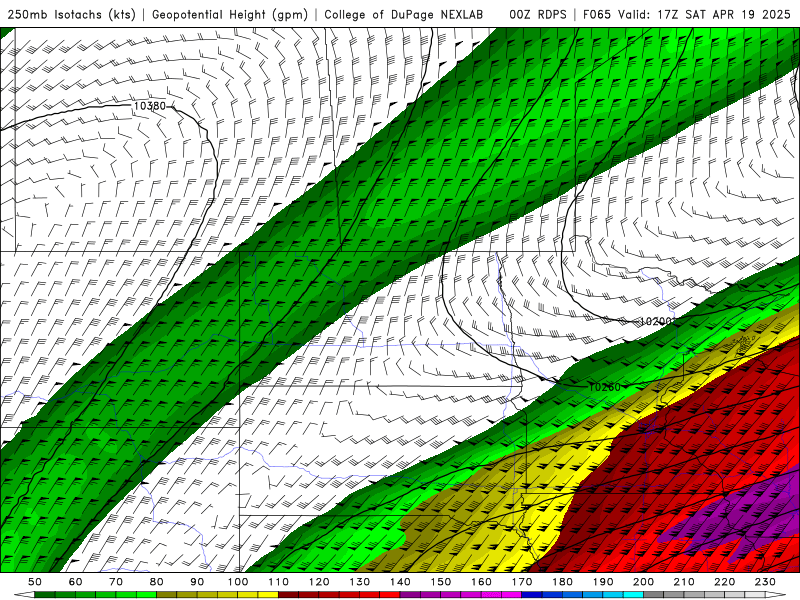Click the 170 value on the color scale
The width and height of the screenshot is (800, 600).
point(522,582)
